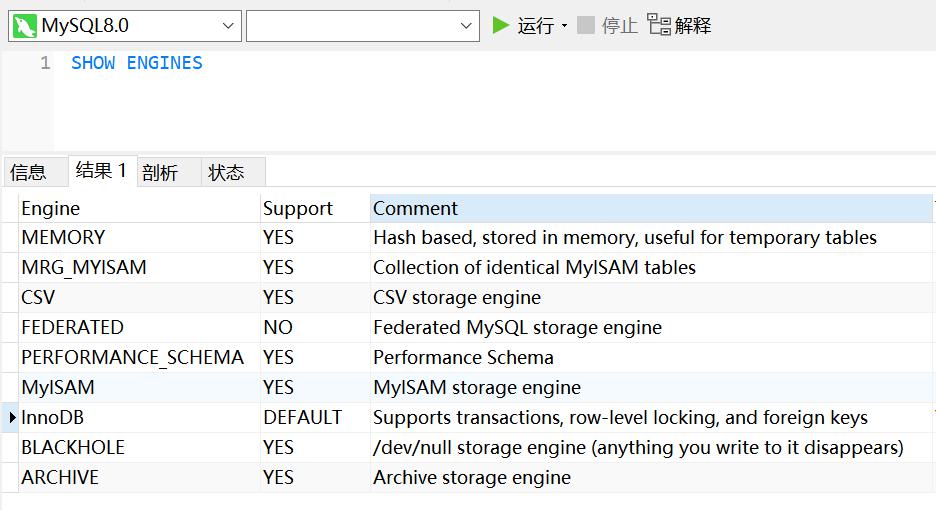Expand the MySQL8.0 connection dropdown
Screen dimensions: 936x510
(227, 26)
